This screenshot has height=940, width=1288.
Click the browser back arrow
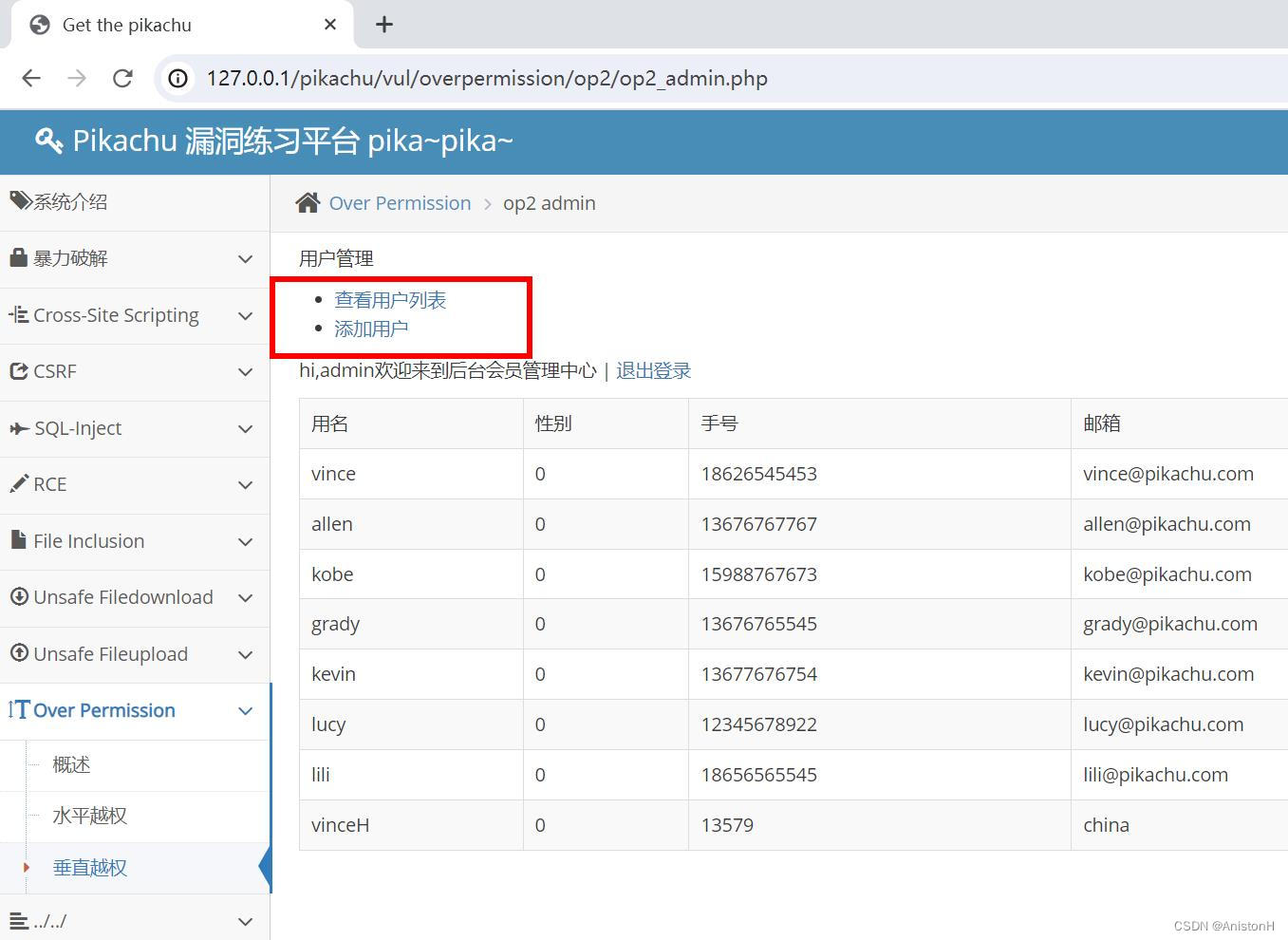pos(31,78)
